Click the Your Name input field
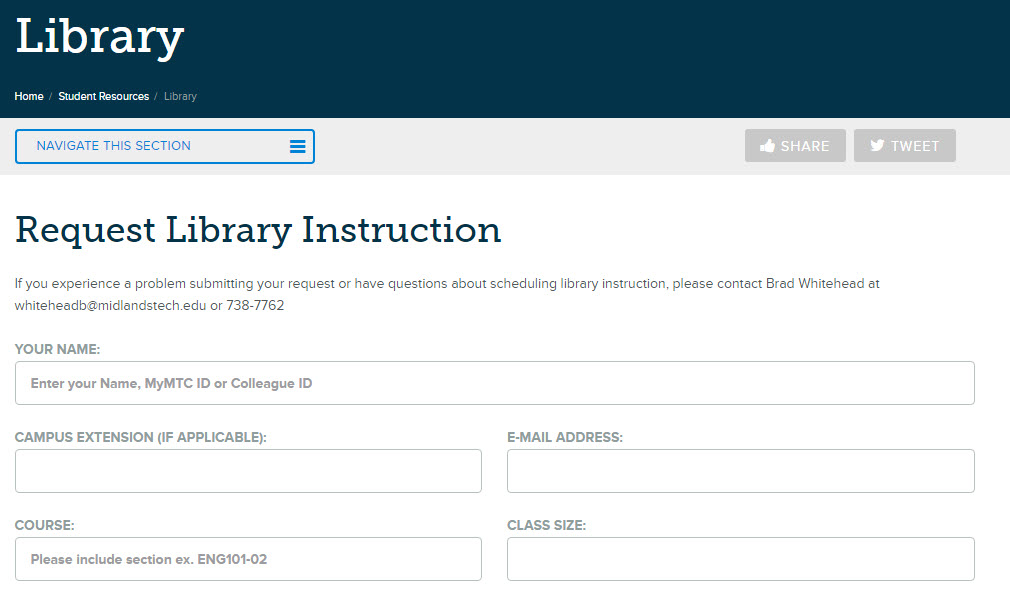 pos(494,383)
